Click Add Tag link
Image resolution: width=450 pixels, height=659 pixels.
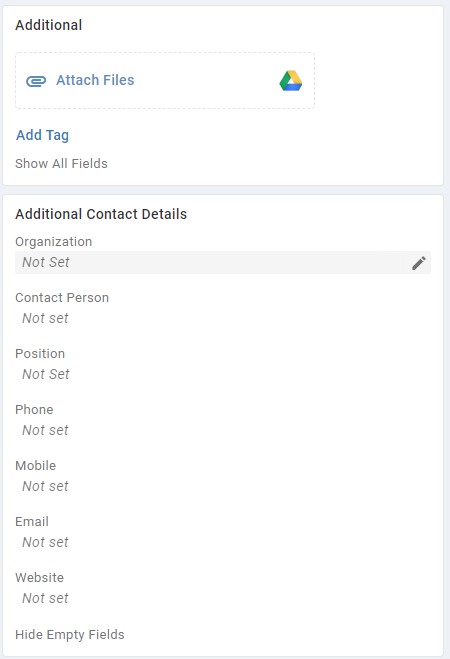pos(42,135)
